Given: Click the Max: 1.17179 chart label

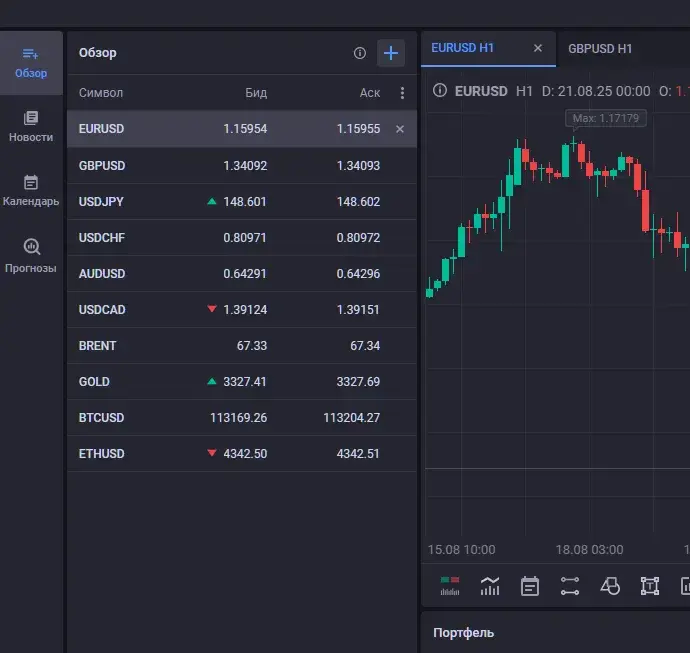Looking at the screenshot, I should pos(606,118).
